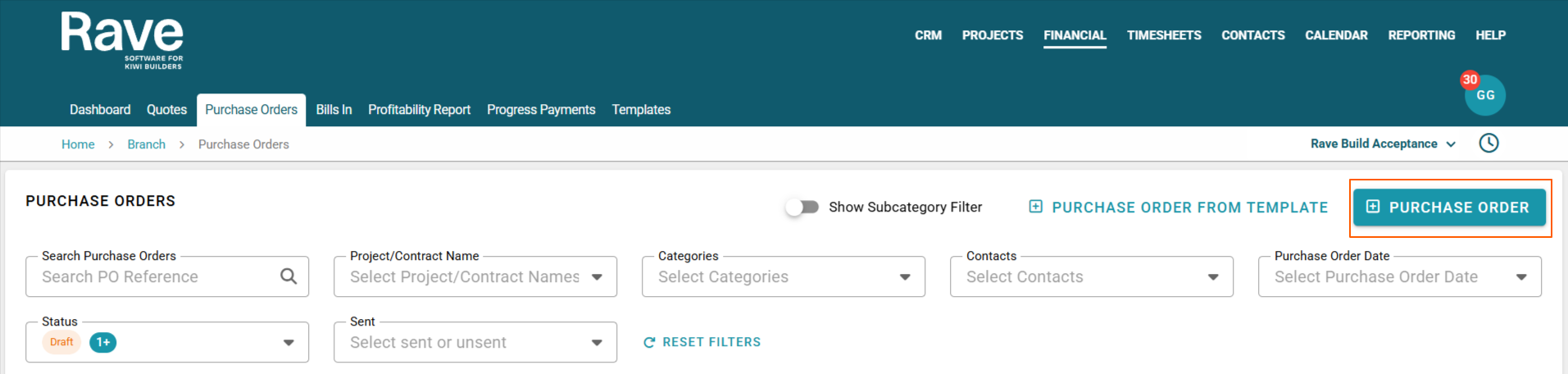The image size is (1568, 374).
Task: Click the search magnifier icon
Action: tap(289, 276)
